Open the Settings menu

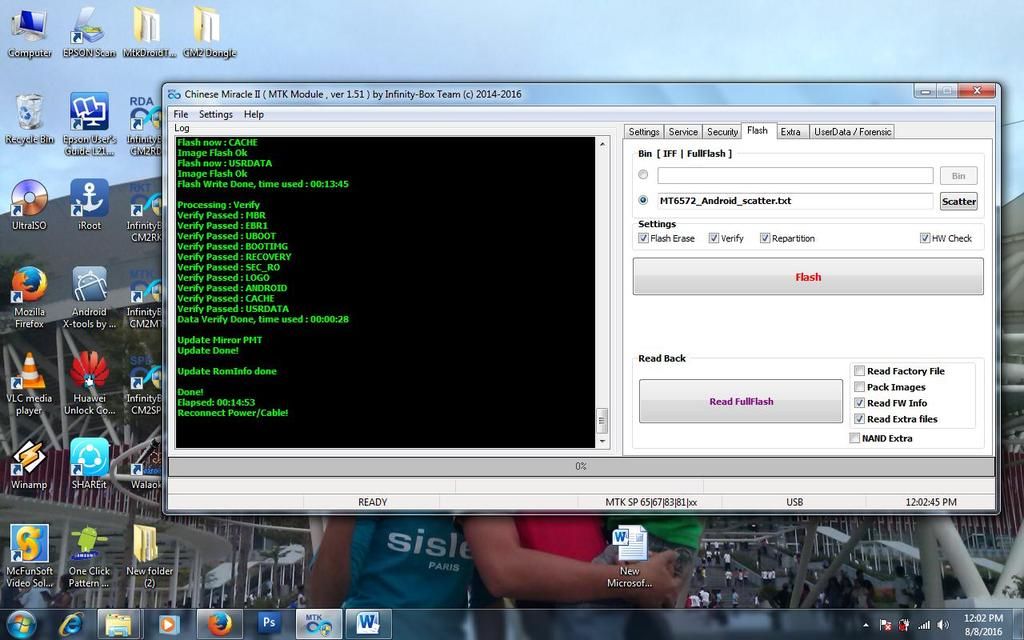[x=215, y=114]
